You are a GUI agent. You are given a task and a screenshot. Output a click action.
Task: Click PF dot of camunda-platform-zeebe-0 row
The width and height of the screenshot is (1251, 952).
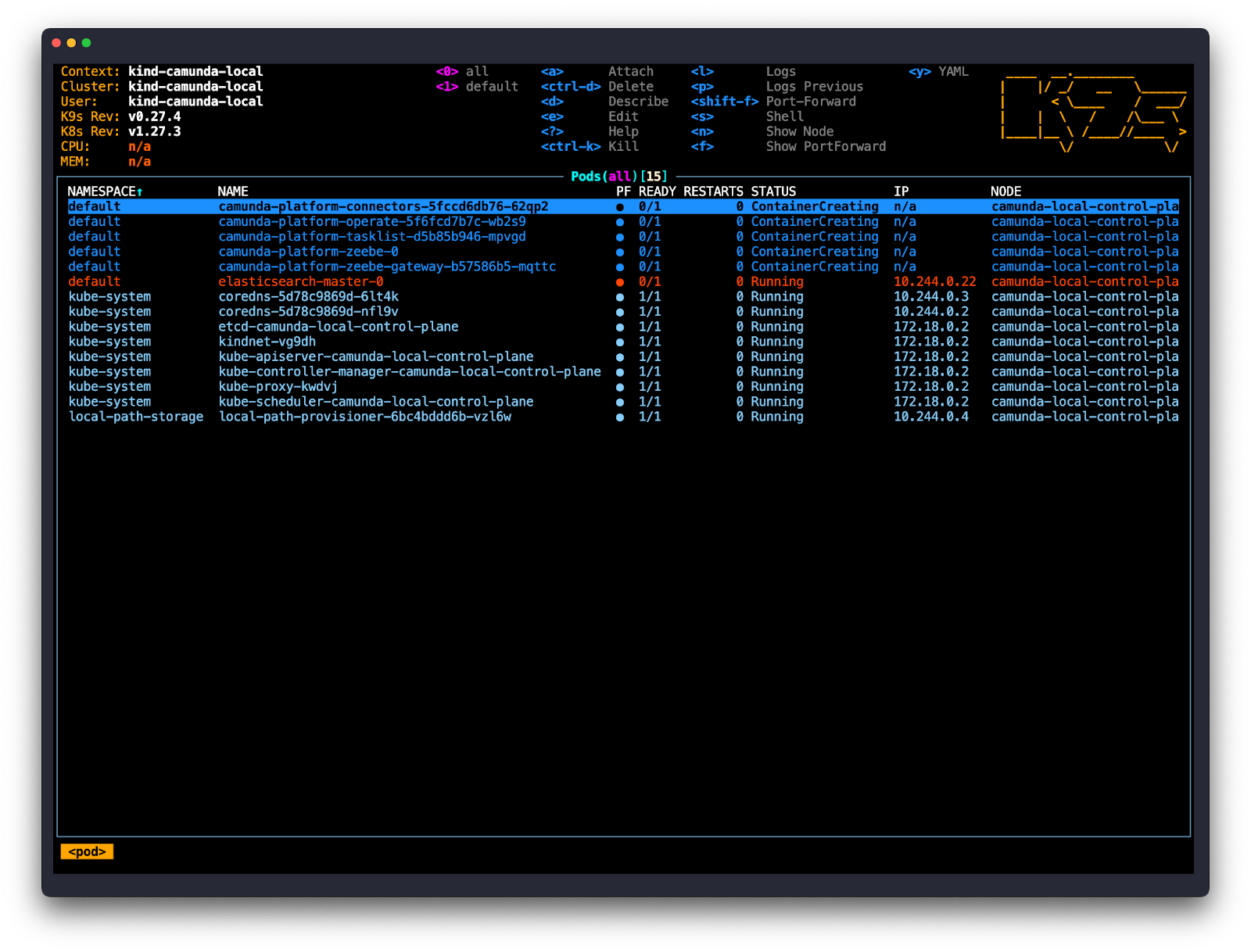tap(620, 252)
